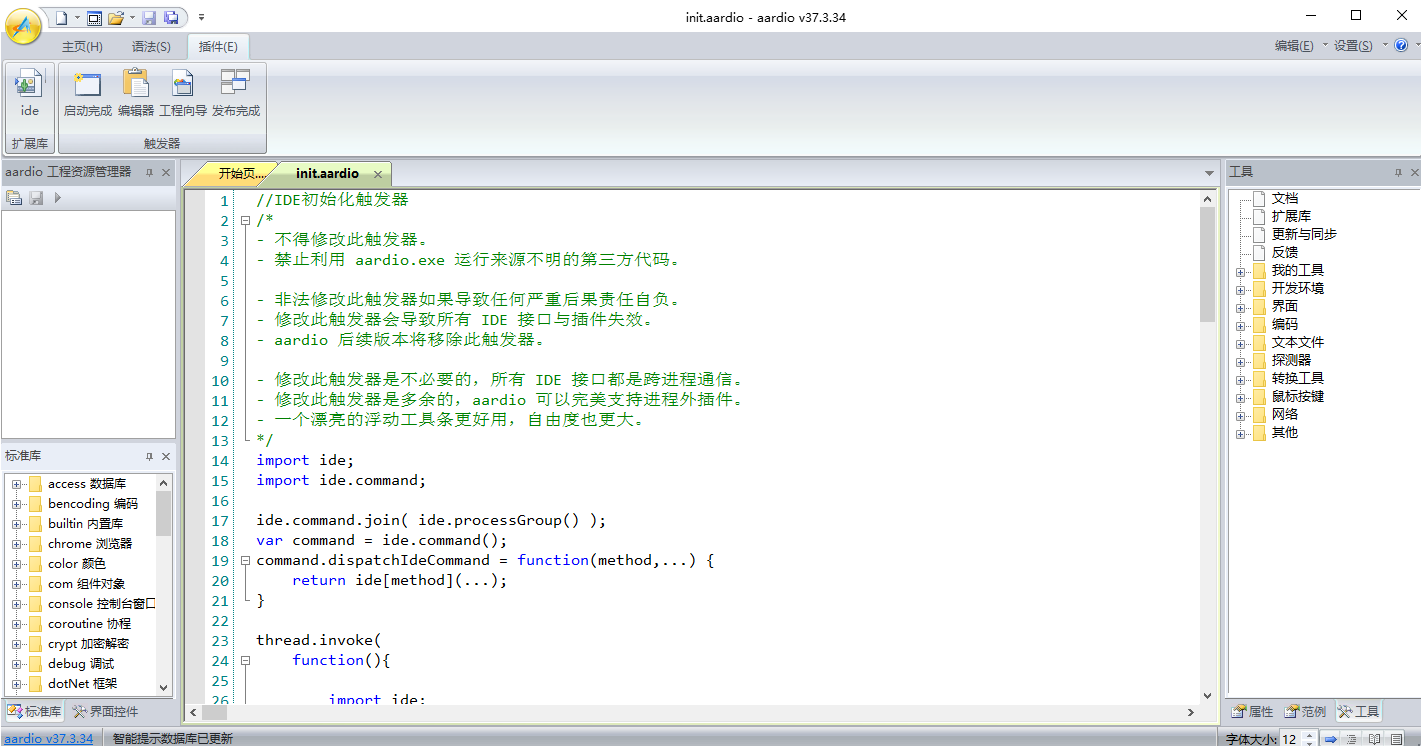Open the 编辑器 trigger
The width and height of the screenshot is (1421, 746).
[x=135, y=93]
